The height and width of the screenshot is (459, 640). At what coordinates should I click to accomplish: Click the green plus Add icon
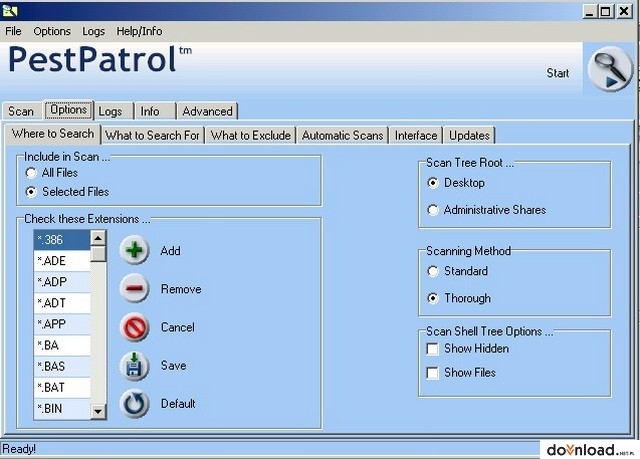pyautogui.click(x=134, y=250)
